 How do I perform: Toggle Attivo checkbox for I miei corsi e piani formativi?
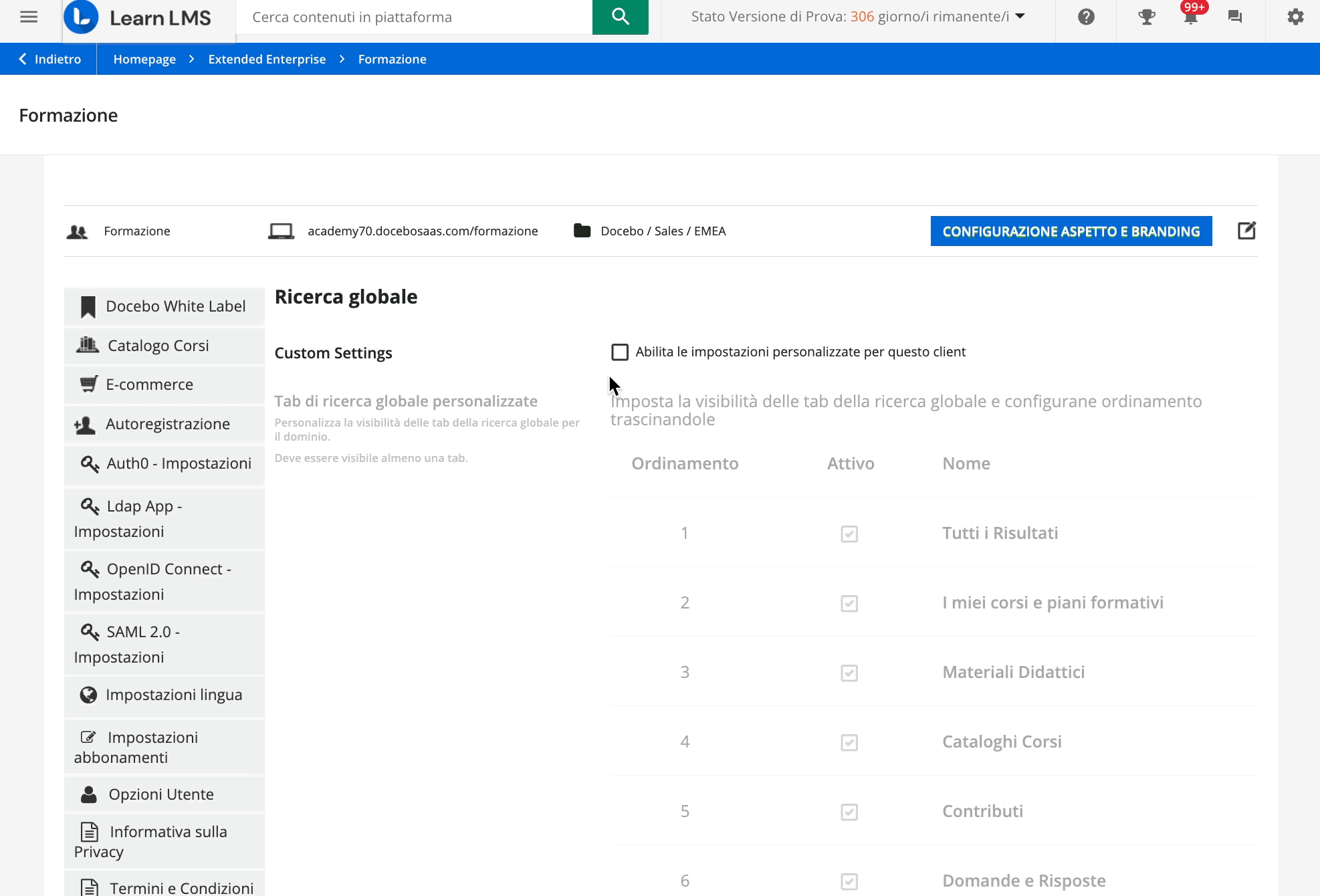coord(849,603)
